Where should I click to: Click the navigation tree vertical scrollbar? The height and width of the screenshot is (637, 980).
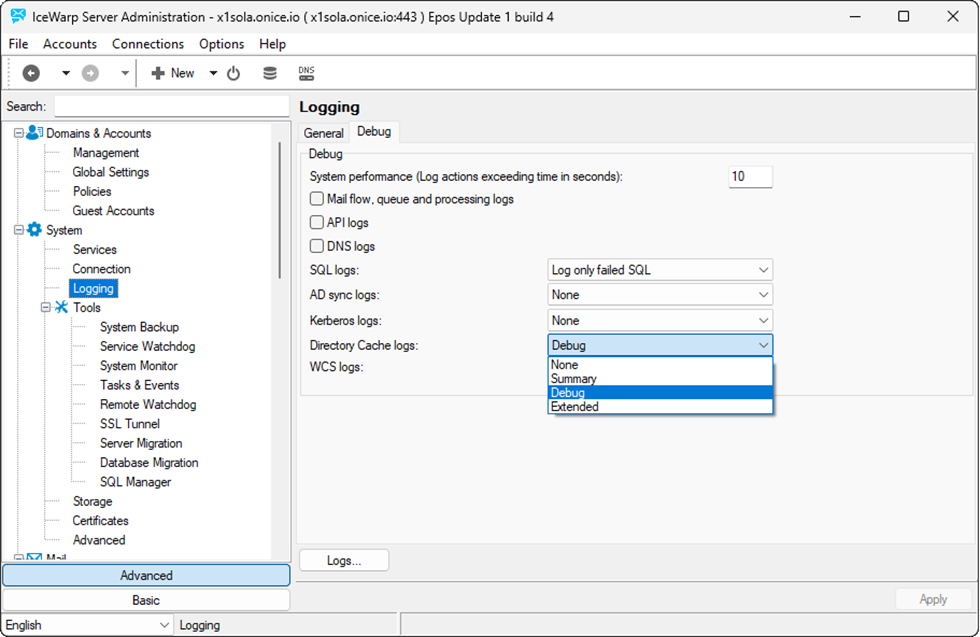[279, 209]
